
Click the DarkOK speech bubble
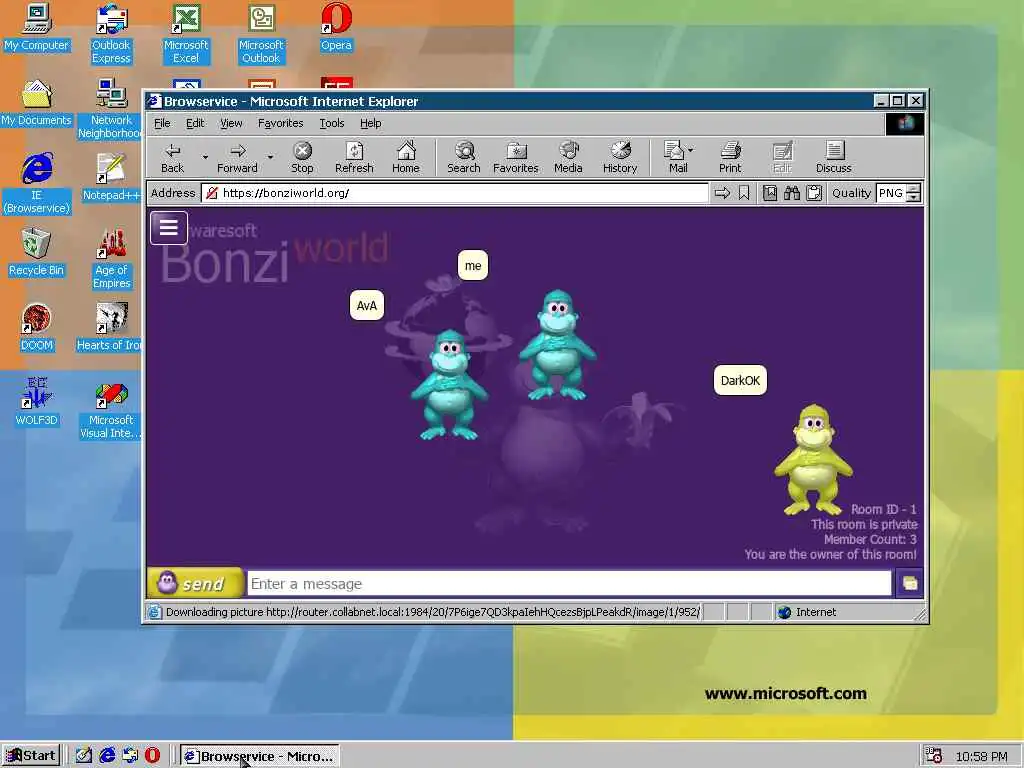(740, 380)
